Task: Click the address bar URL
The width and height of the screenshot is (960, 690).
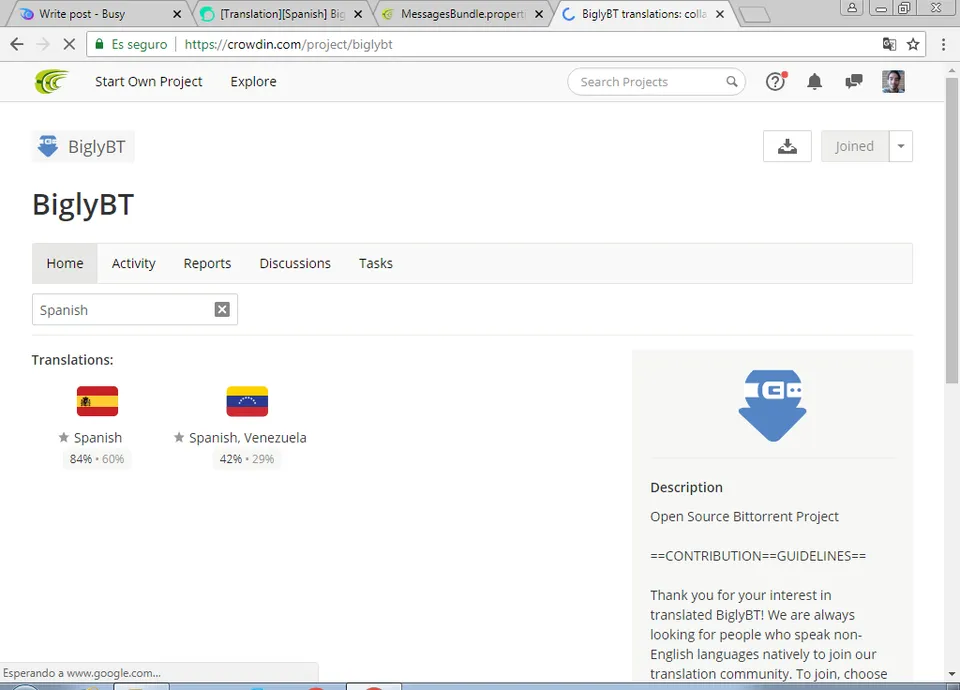Action: pyautogui.click(x=288, y=45)
